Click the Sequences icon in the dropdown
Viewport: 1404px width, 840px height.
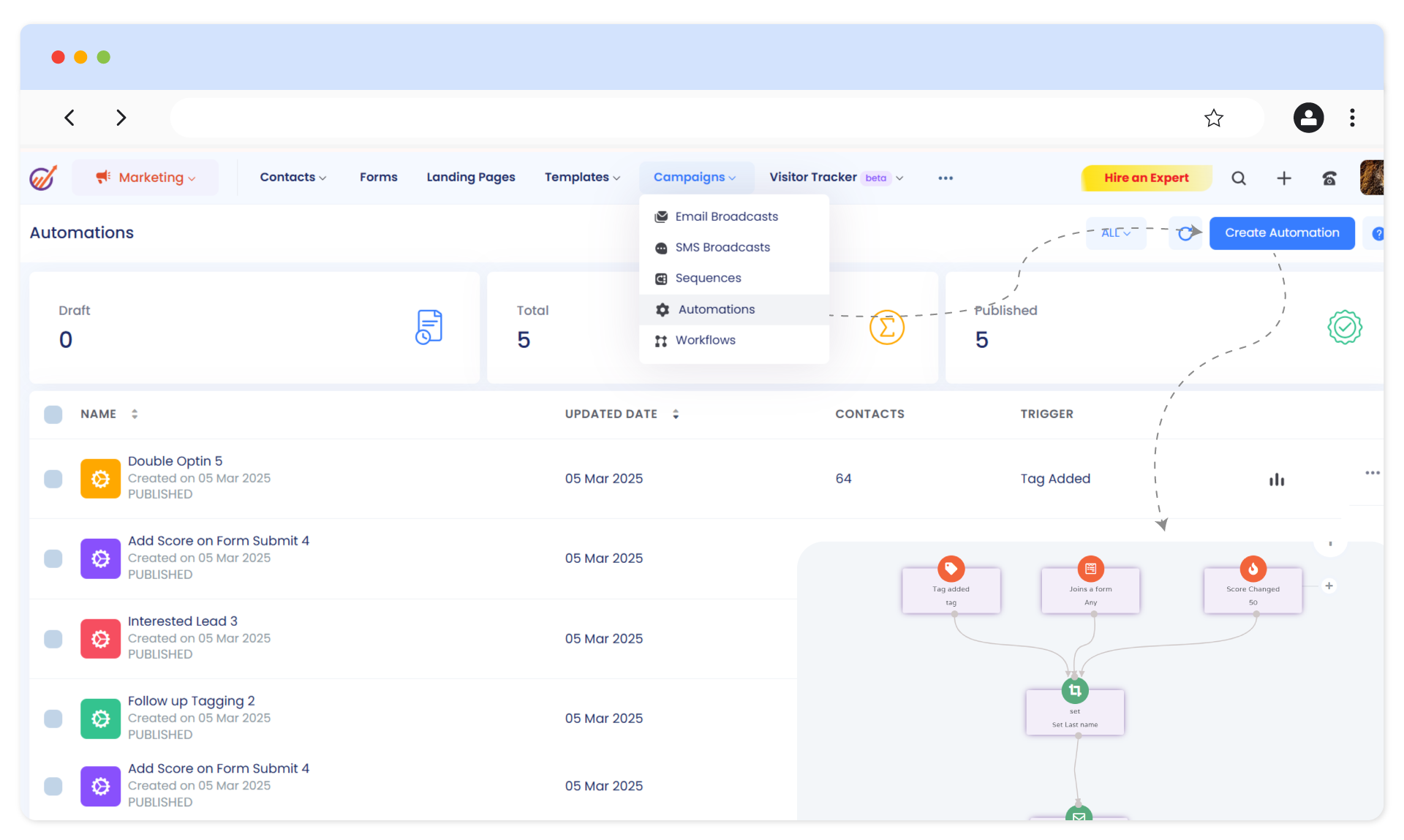(x=661, y=279)
